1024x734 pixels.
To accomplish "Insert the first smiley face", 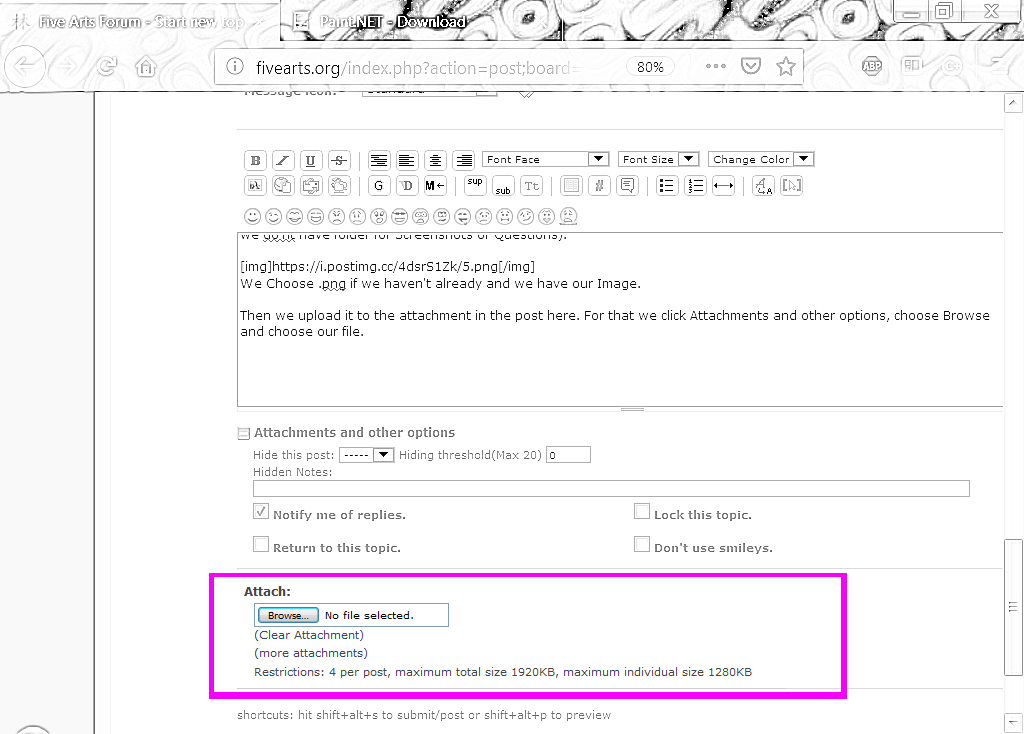I will 252,216.
